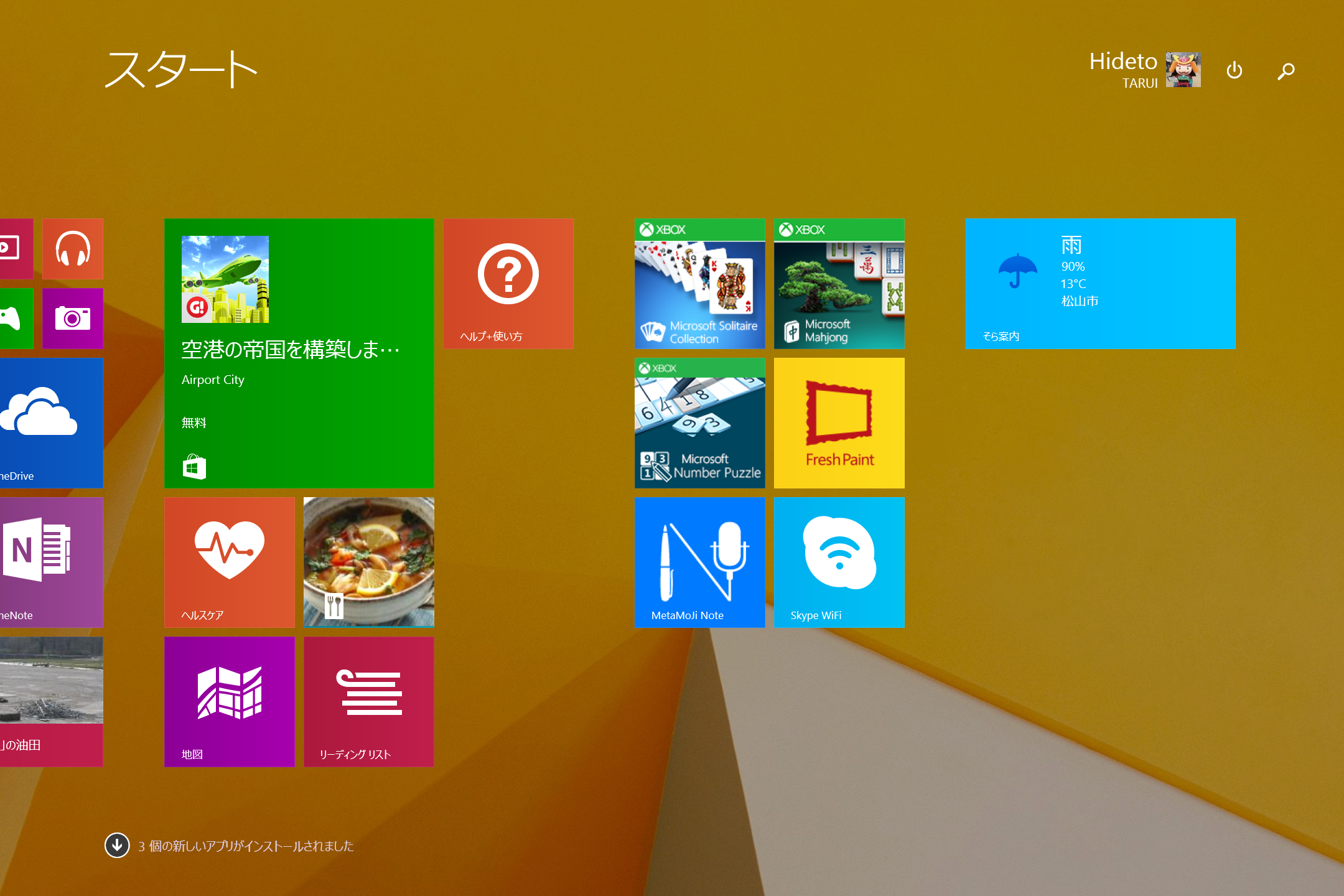Open the そら案内 weather tile

tap(1099, 283)
